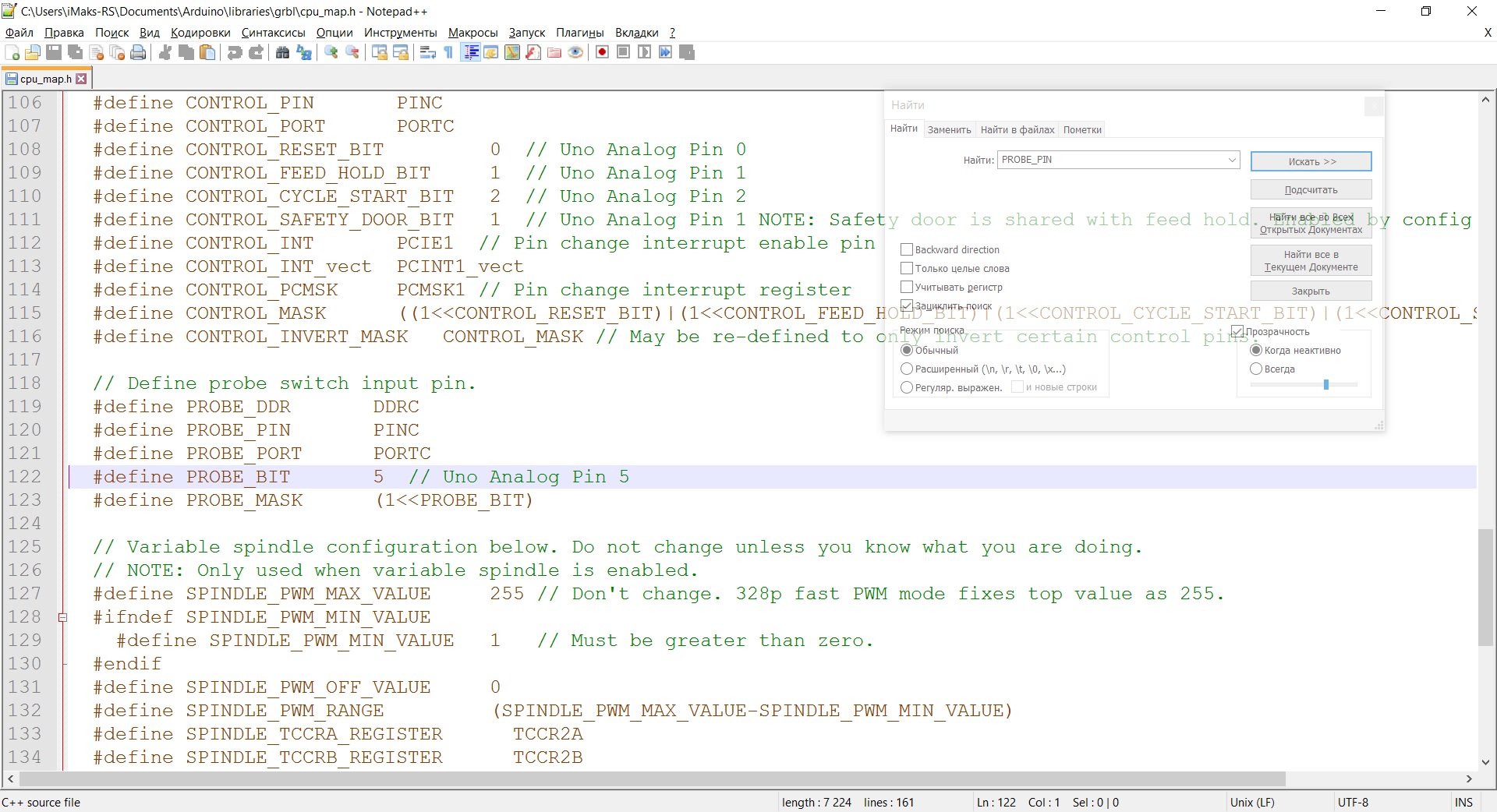Save the current file using the floppy icon
This screenshot has width=1497, height=812.
(54, 52)
